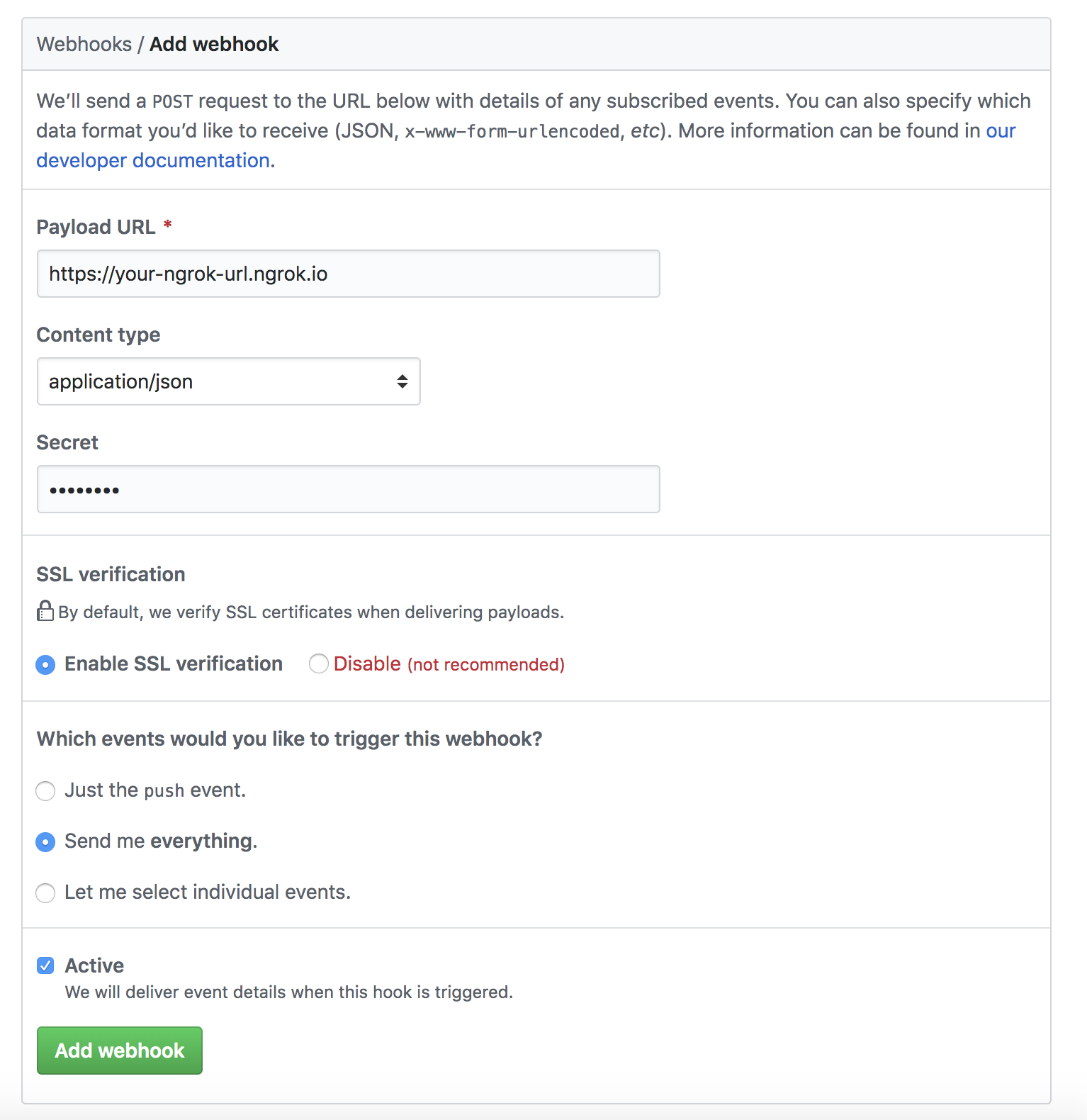Click the SSL lock icon
1087x1120 pixels.
(45, 611)
